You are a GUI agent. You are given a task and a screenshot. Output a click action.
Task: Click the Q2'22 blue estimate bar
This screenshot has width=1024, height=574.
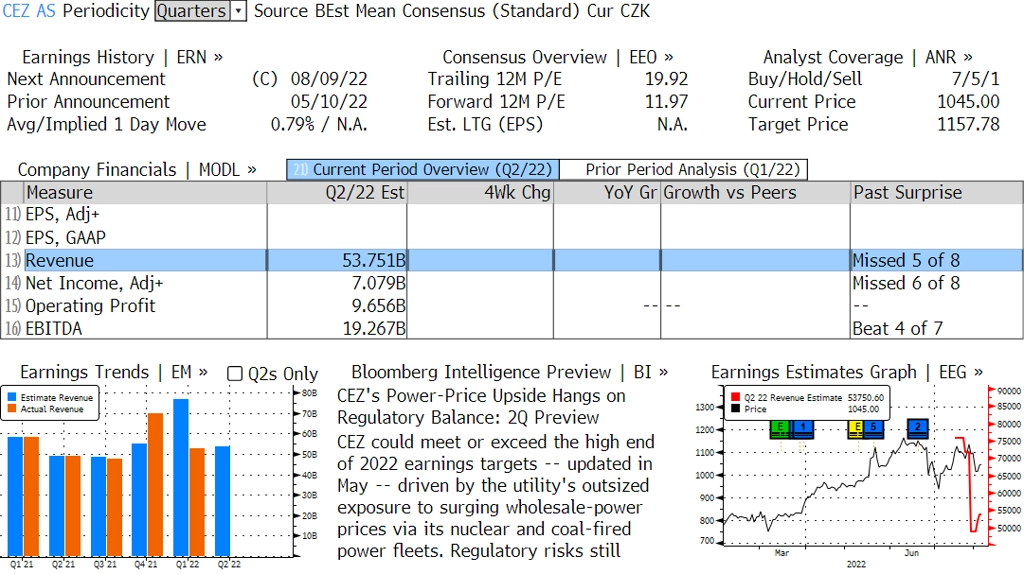pyautogui.click(x=223, y=501)
